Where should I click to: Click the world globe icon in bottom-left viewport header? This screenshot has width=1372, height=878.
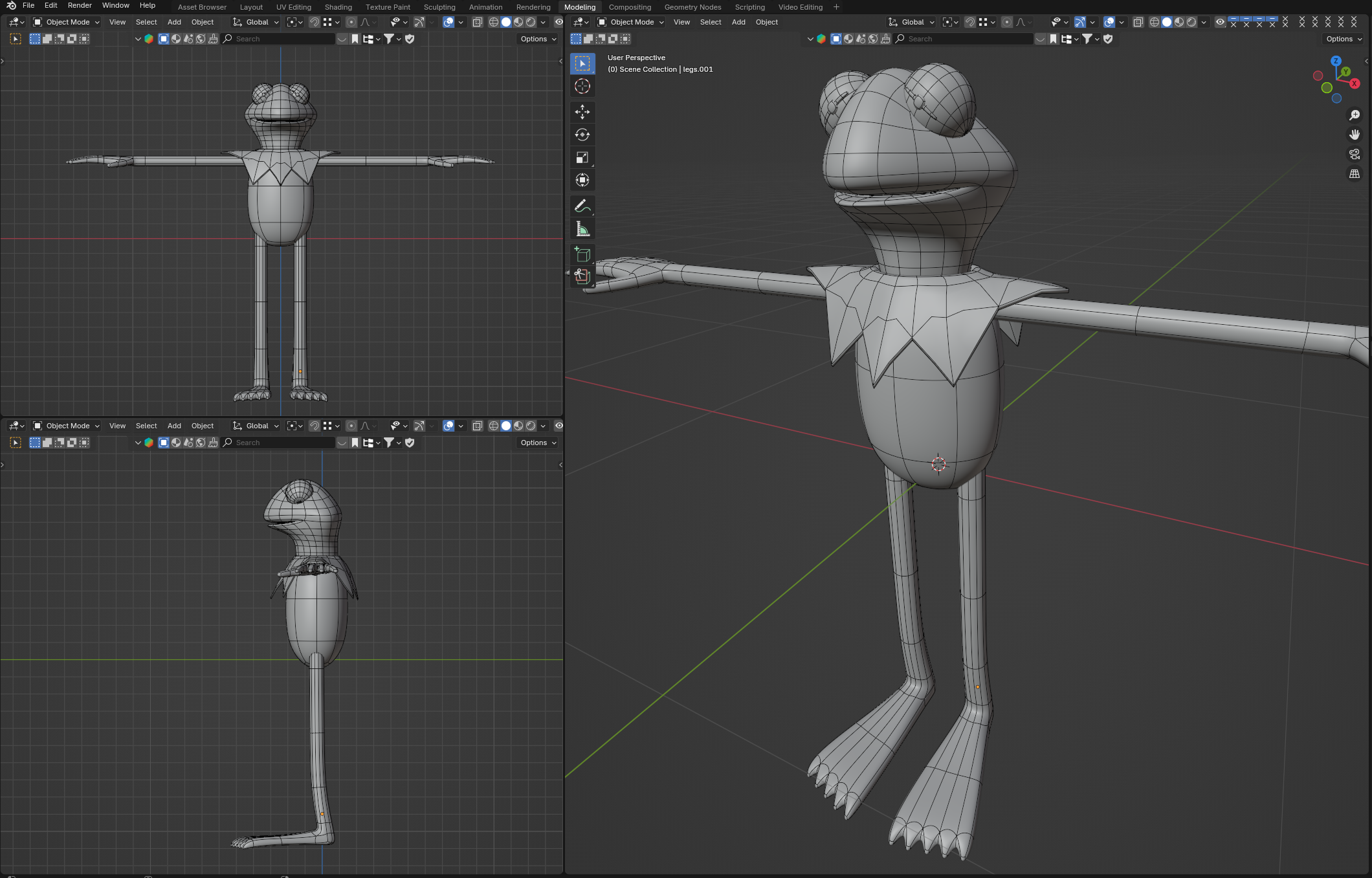(x=201, y=443)
